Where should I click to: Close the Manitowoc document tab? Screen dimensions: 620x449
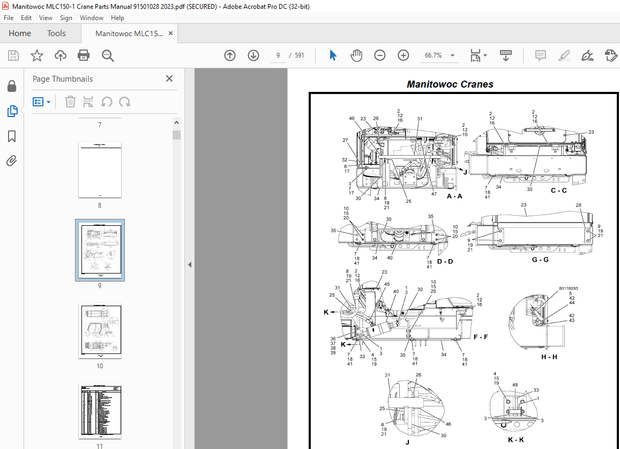pos(170,33)
